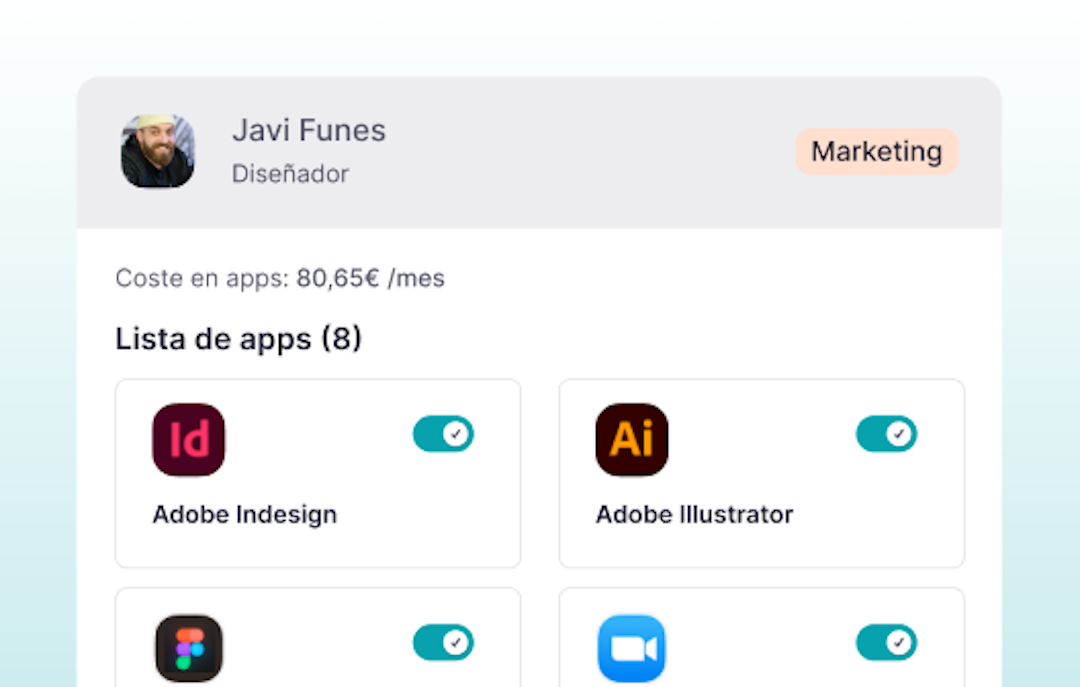The image size is (1080, 687).
Task: Turn off the Adobe Illustrator toggle
Action: pyautogui.click(x=886, y=434)
